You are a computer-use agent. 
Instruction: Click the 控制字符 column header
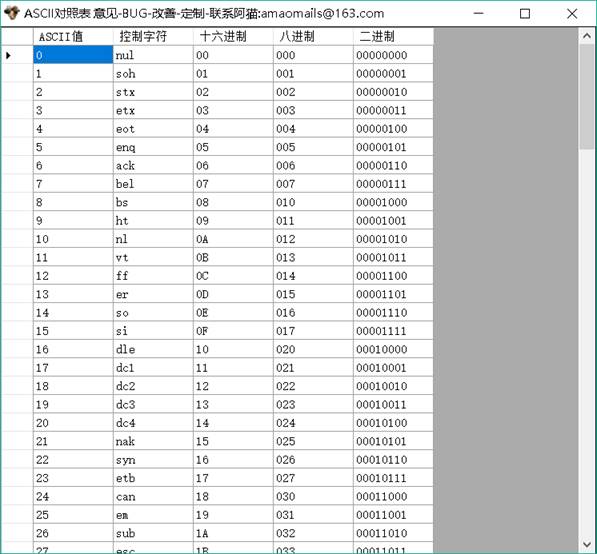click(x=153, y=36)
